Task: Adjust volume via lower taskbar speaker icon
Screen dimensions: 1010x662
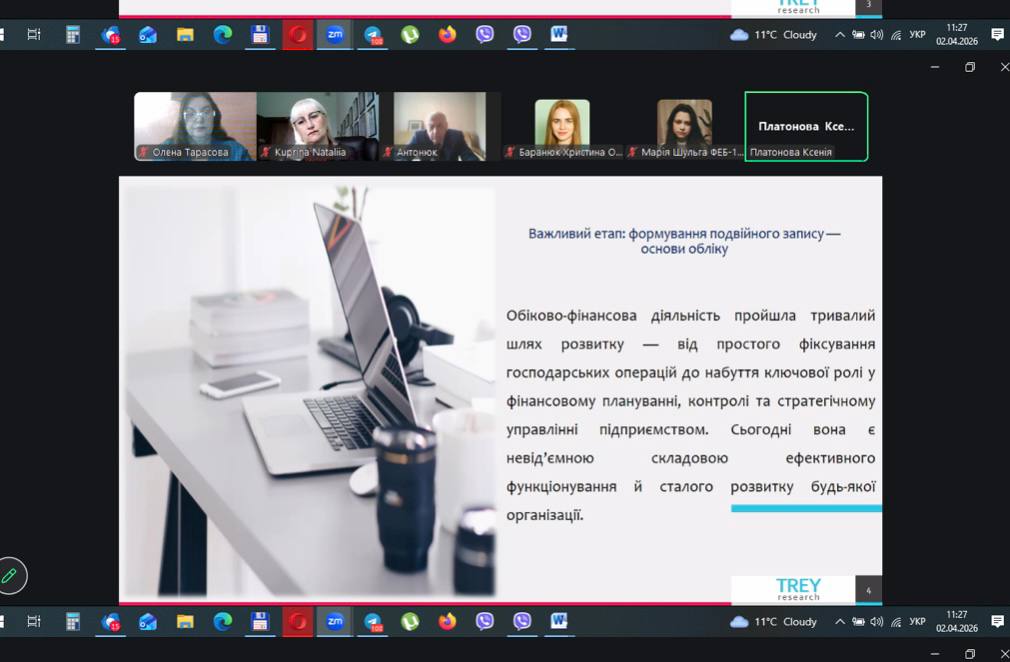Action: pyautogui.click(x=877, y=621)
